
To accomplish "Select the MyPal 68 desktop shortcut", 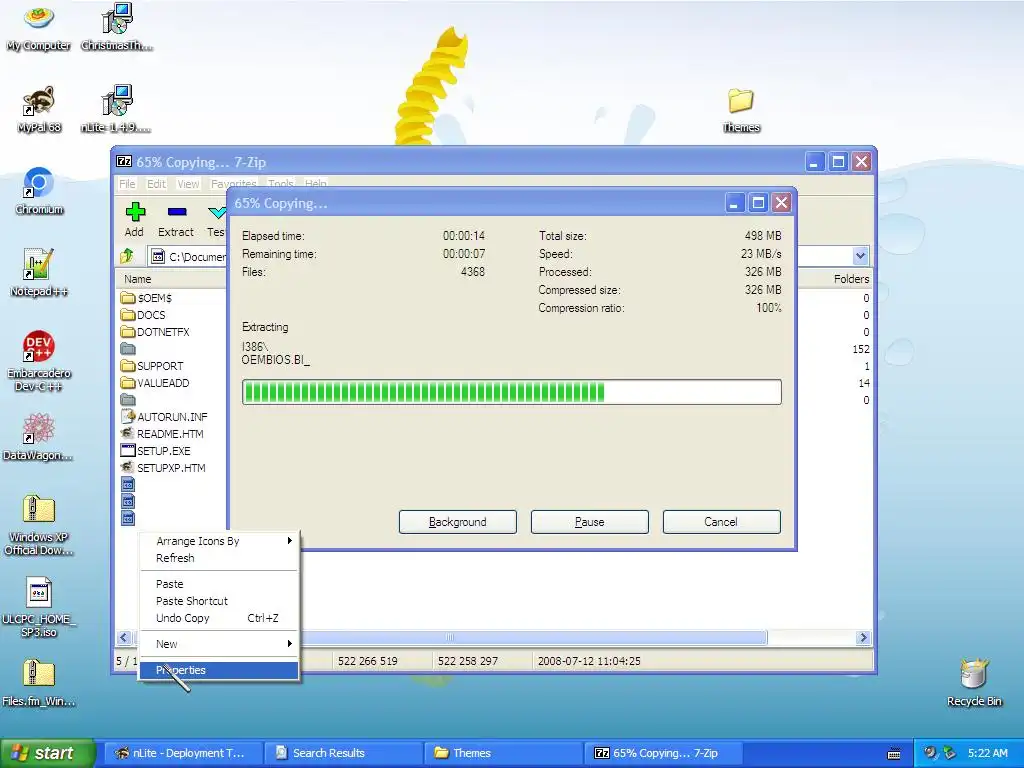I will click(39, 110).
